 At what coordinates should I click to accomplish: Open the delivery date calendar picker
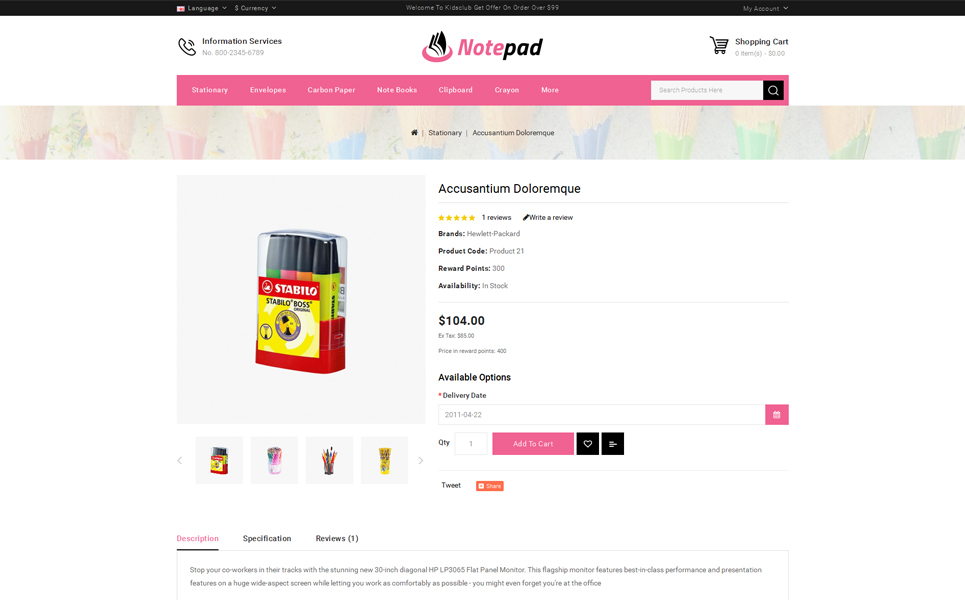[x=777, y=415]
